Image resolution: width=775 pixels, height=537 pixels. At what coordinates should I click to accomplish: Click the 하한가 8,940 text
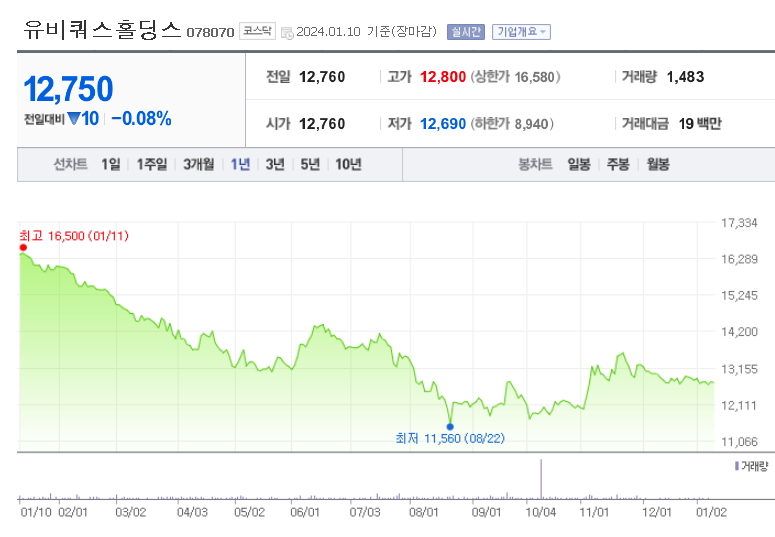pos(512,124)
